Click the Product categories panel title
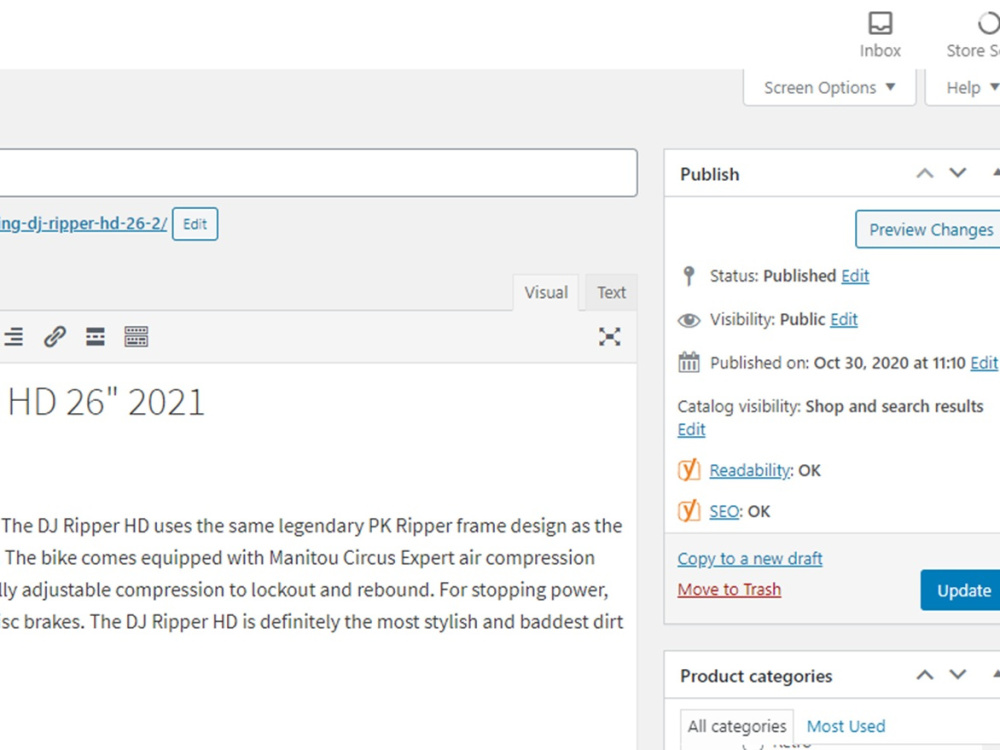 point(756,676)
